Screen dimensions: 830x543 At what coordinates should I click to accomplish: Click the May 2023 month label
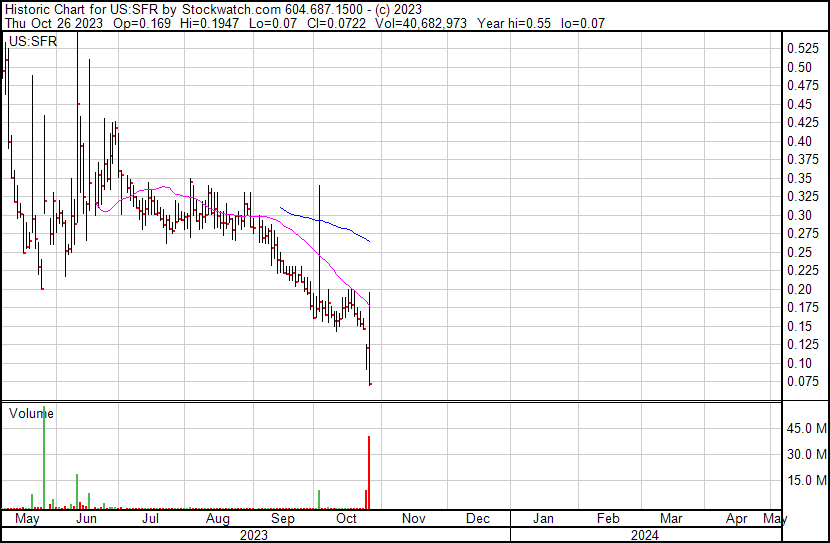(x=27, y=519)
